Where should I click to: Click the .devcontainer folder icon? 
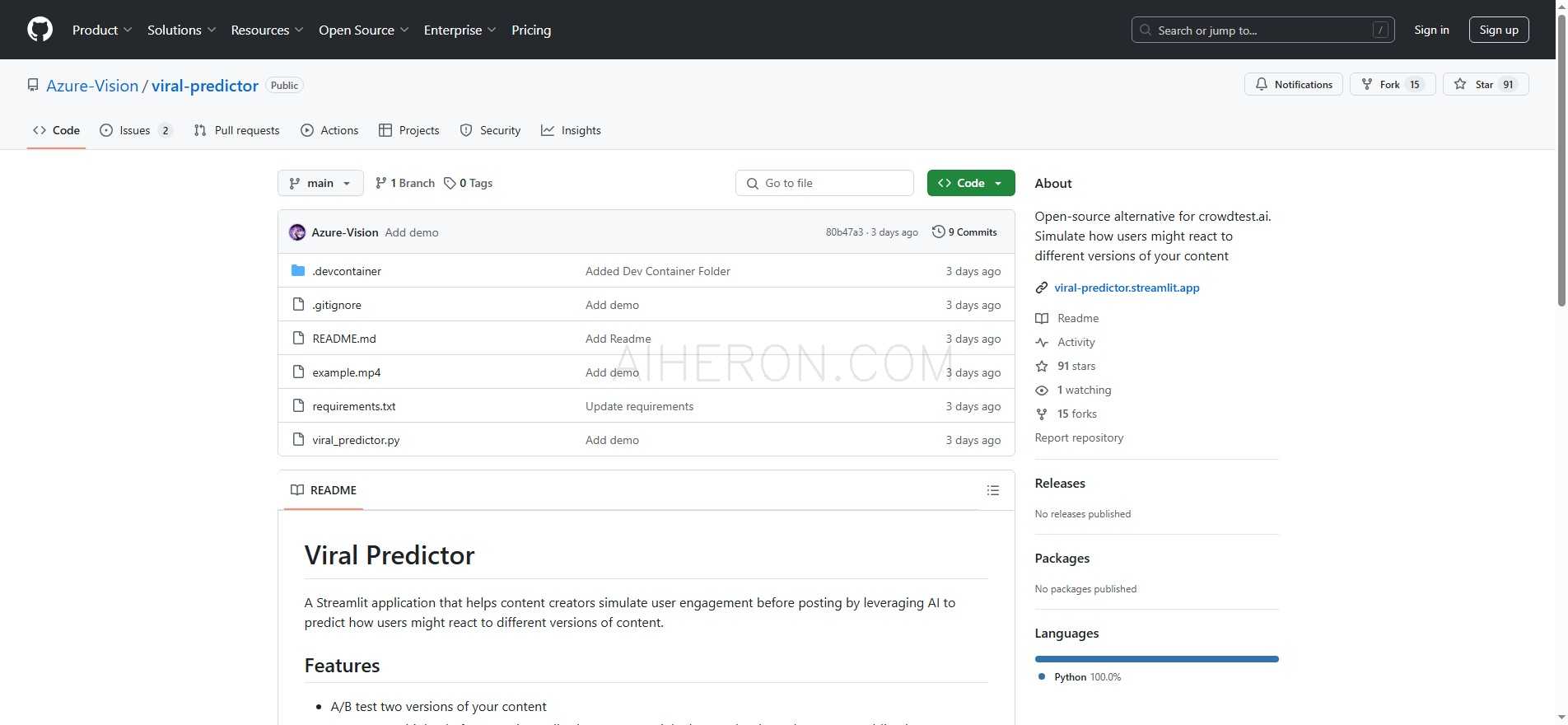(298, 270)
